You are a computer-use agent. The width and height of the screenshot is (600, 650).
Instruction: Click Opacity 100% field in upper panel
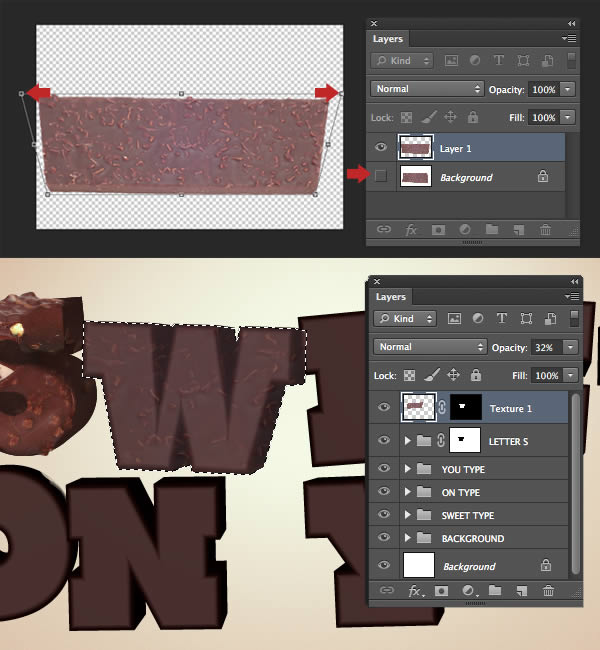tap(544, 90)
